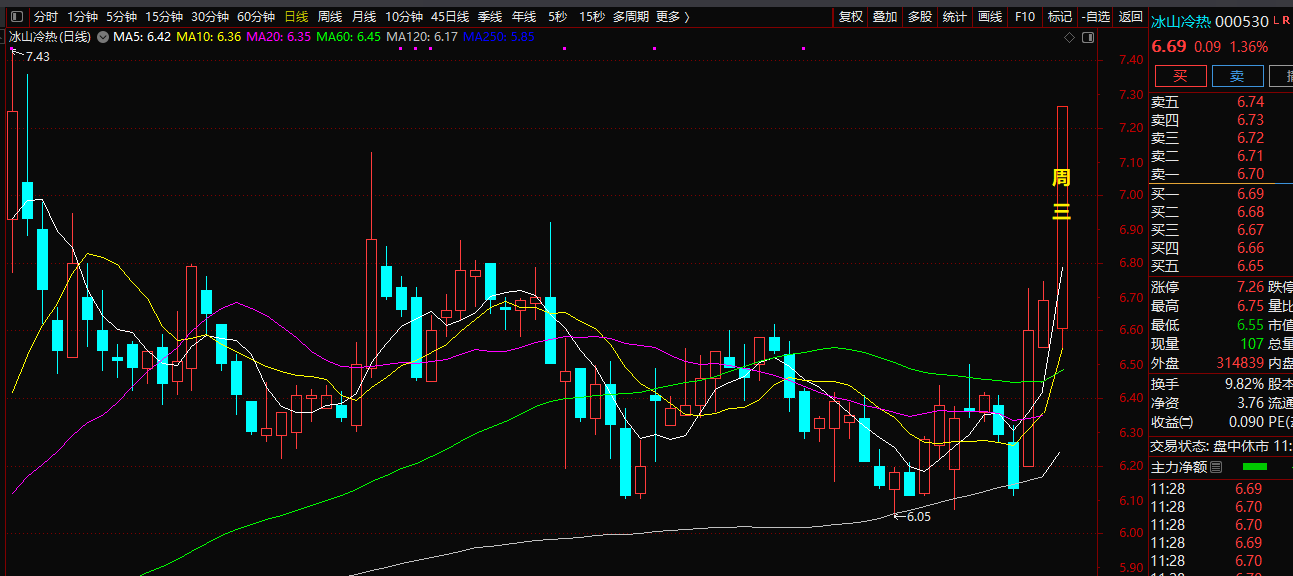Image resolution: width=1293 pixels, height=576 pixels.
Task: Click the diamond marker icon above chart
Action: 1069,37
